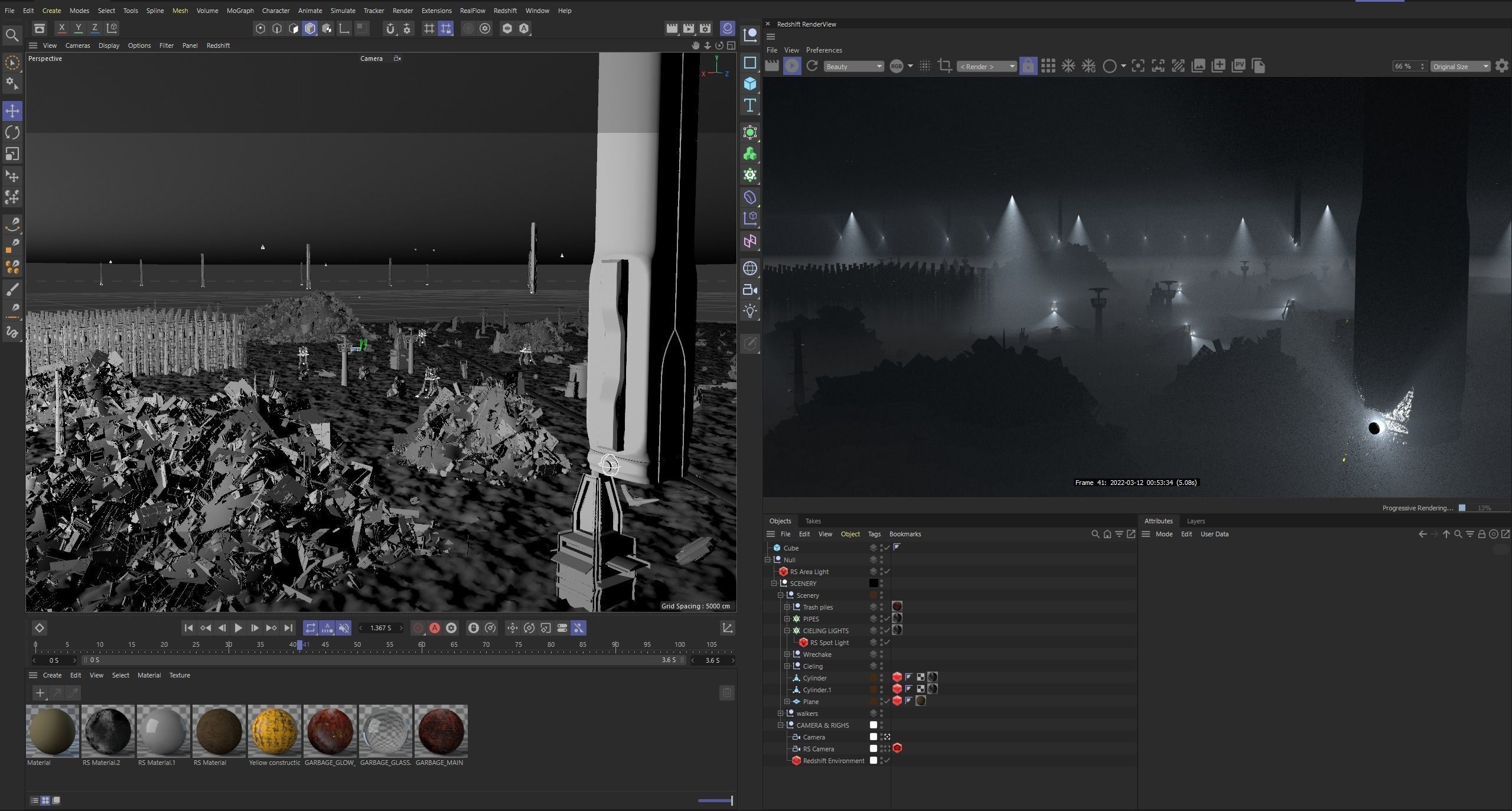This screenshot has height=811, width=1512.
Task: Switch to the Takes tab
Action: 813,521
